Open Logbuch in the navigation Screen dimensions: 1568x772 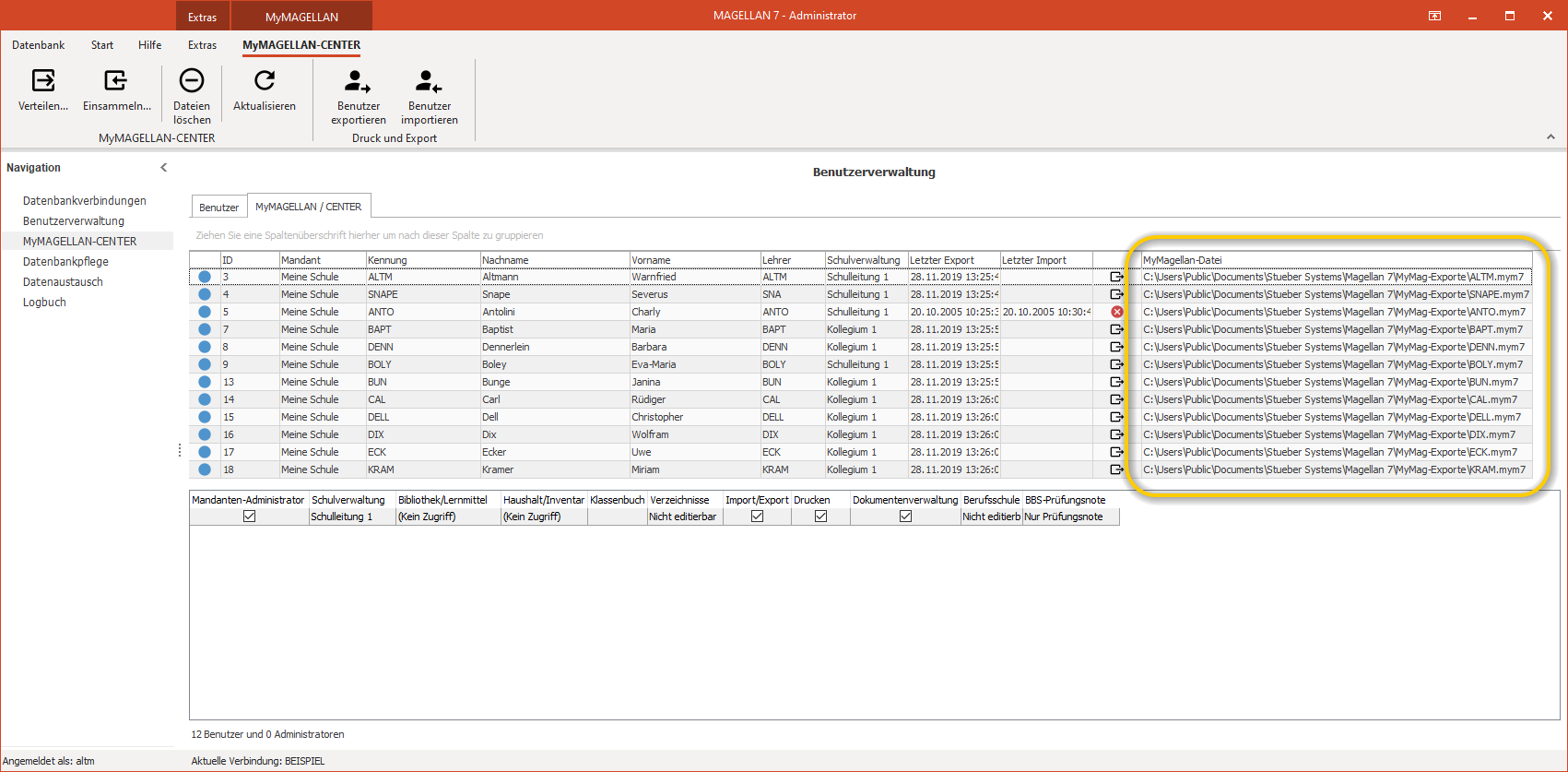44,303
